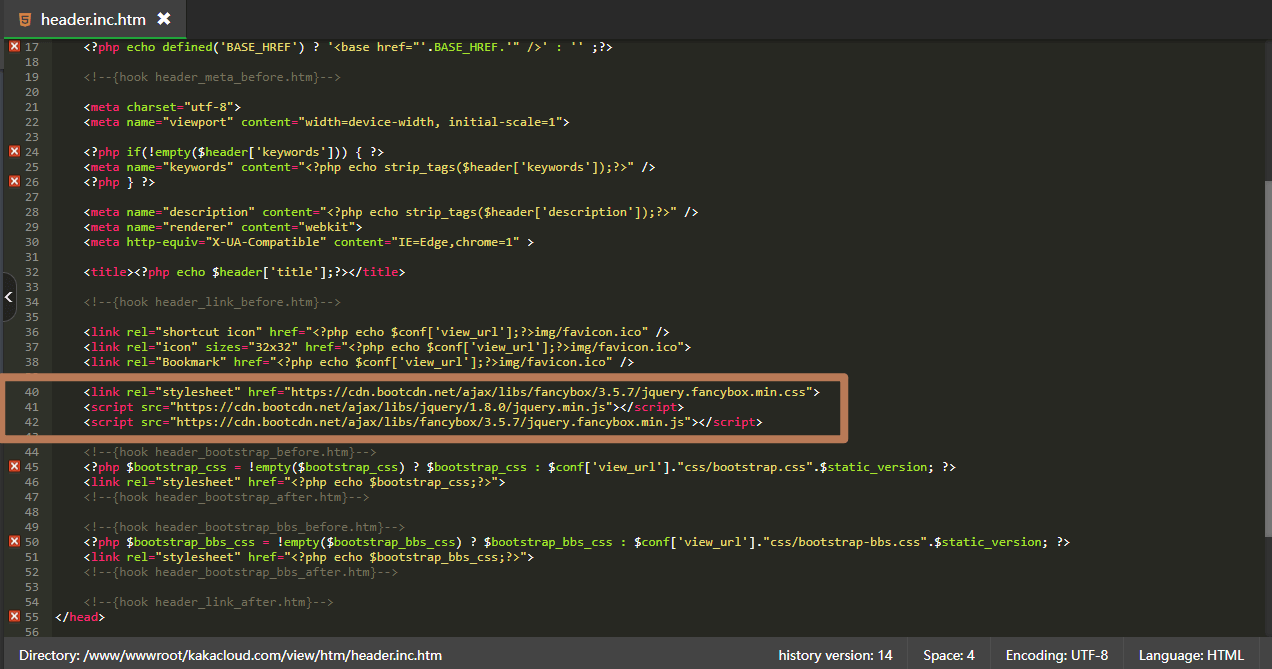Select the header.inc.htm file tab
The height and width of the screenshot is (669, 1272).
[94, 19]
